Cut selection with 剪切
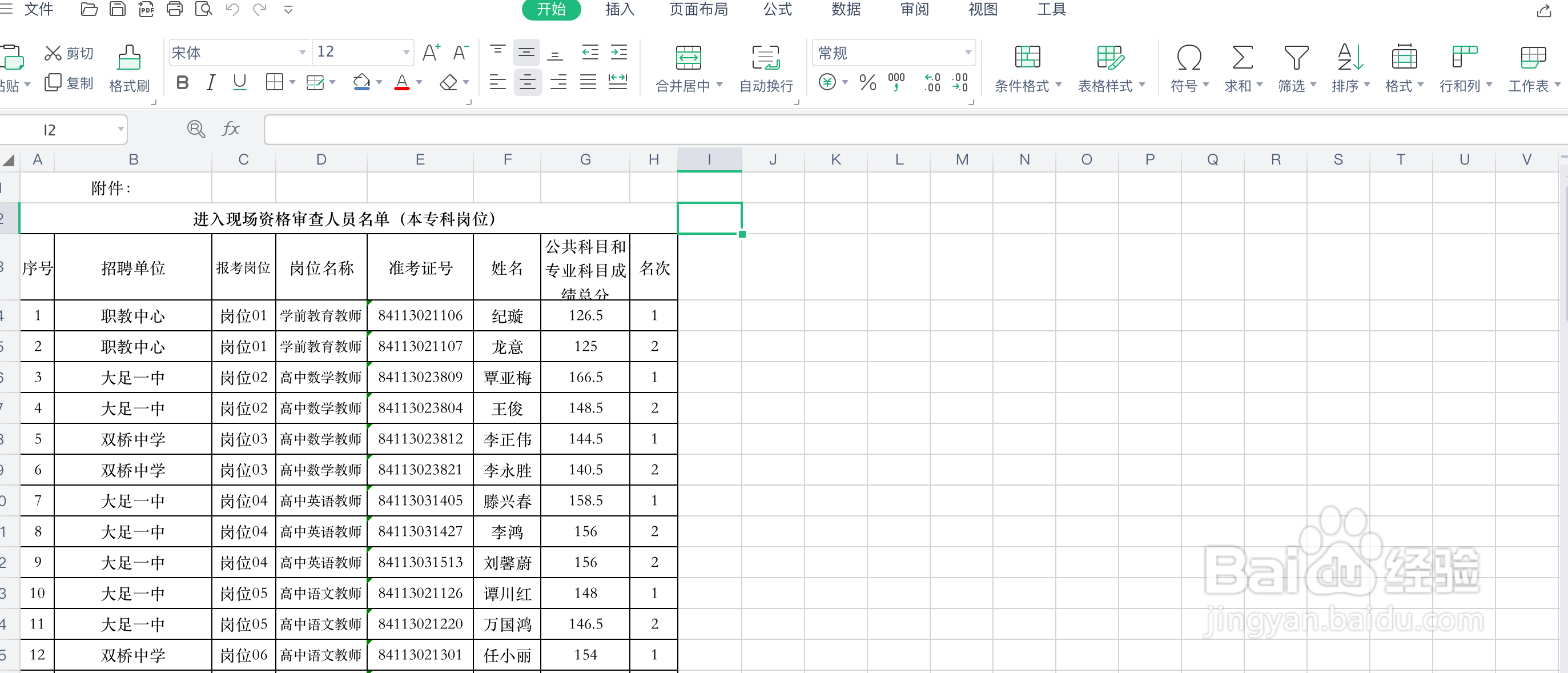1568x673 pixels. tap(69, 54)
